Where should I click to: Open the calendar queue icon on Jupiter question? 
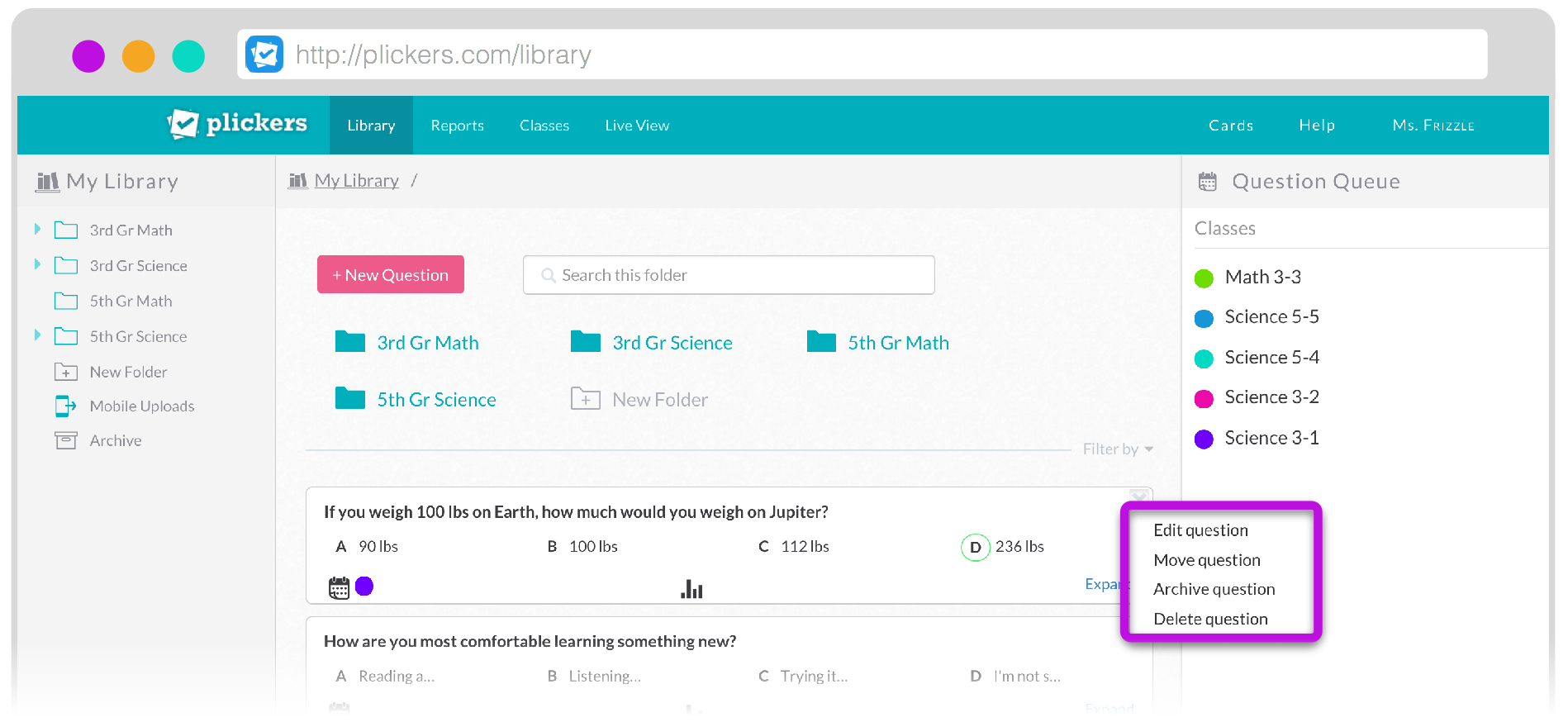pyautogui.click(x=339, y=587)
